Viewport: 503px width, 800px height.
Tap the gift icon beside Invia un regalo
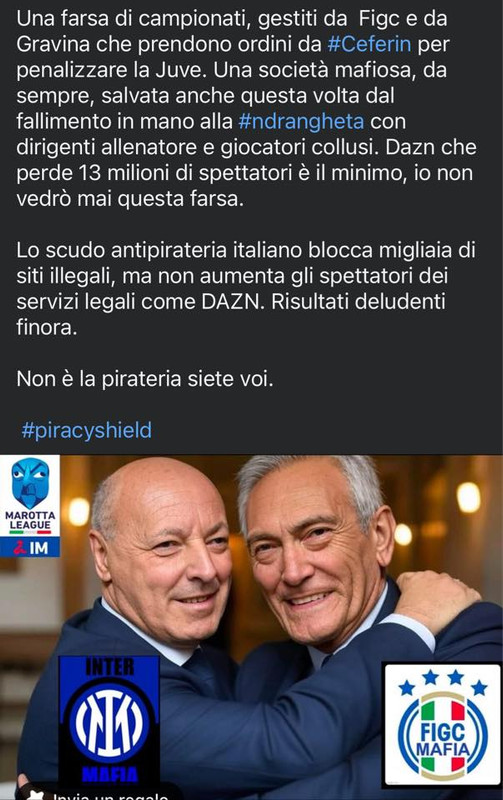click(x=35, y=795)
